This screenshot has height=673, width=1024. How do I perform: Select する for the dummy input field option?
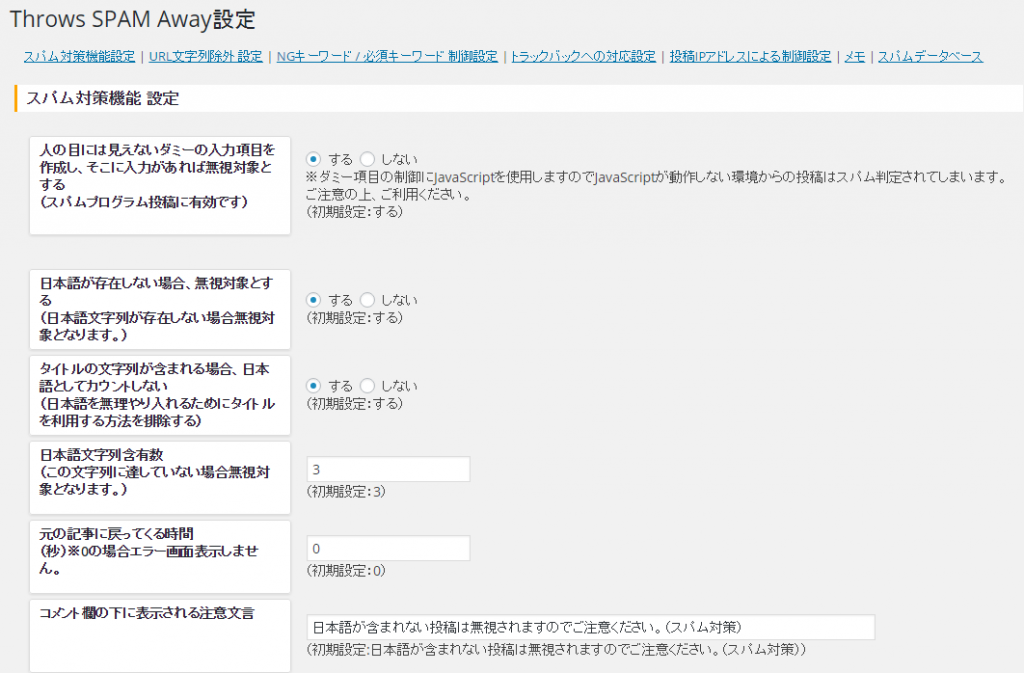tap(313, 159)
